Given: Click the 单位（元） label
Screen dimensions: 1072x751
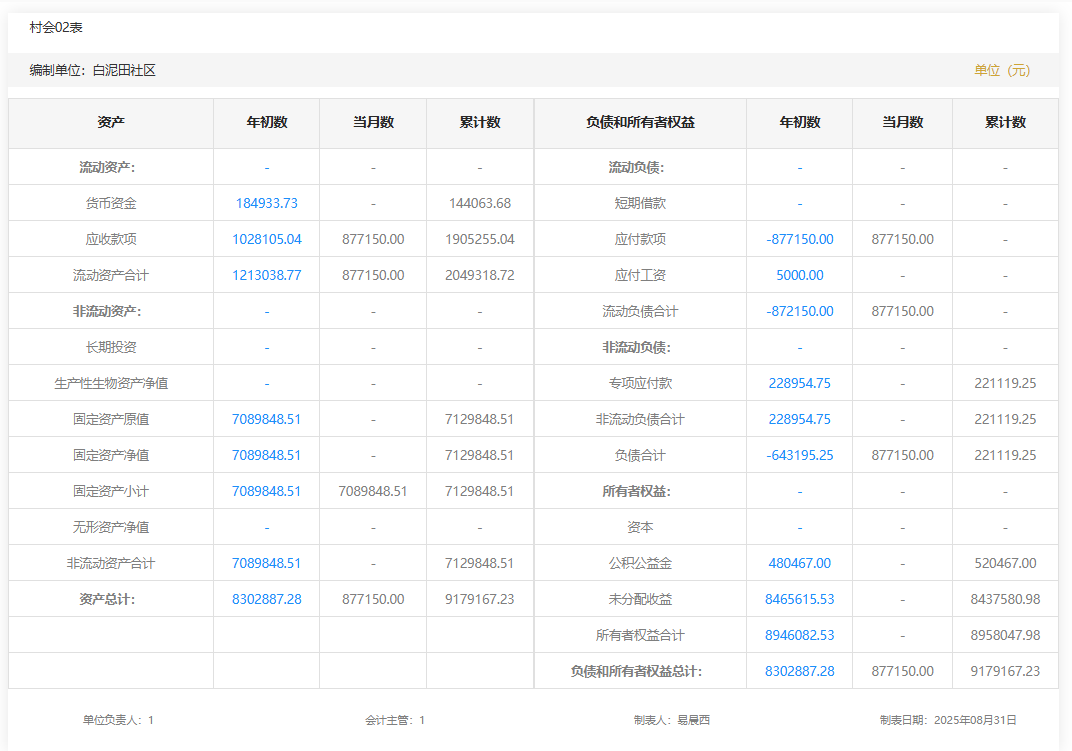Looking at the screenshot, I should (x=1001, y=70).
